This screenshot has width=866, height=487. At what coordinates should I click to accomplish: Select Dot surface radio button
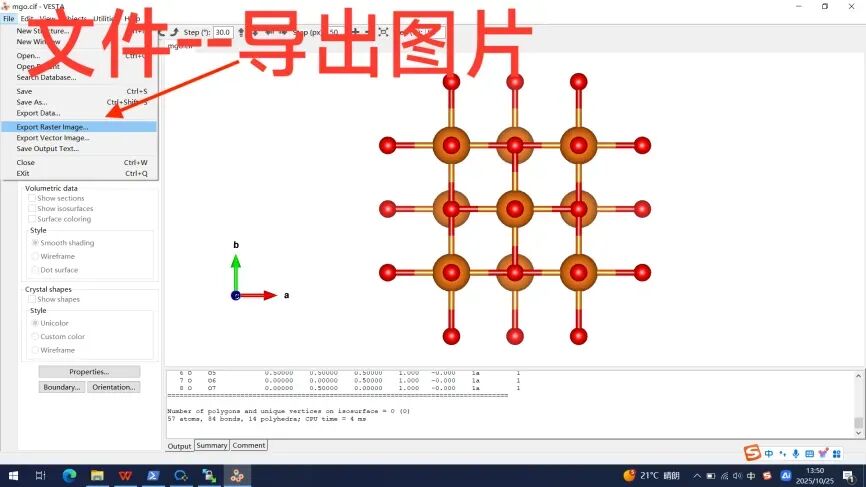35,270
